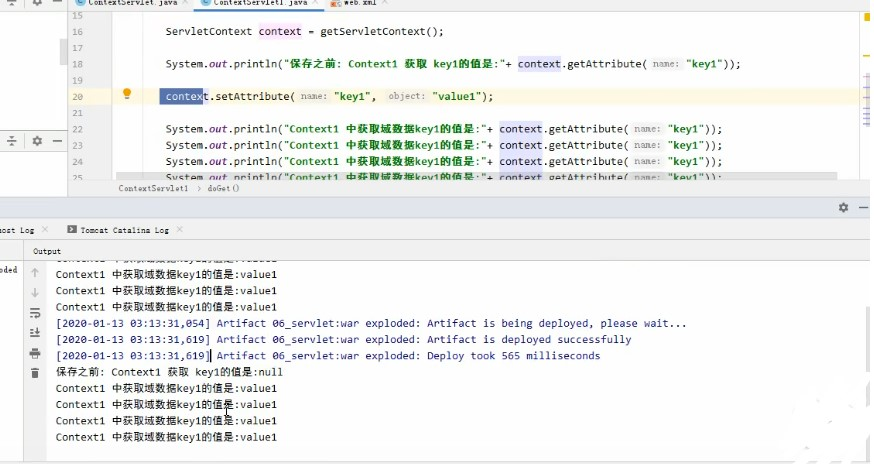The width and height of the screenshot is (874, 473).
Task: Click the context variable declaration on line 16
Action: (x=280, y=32)
